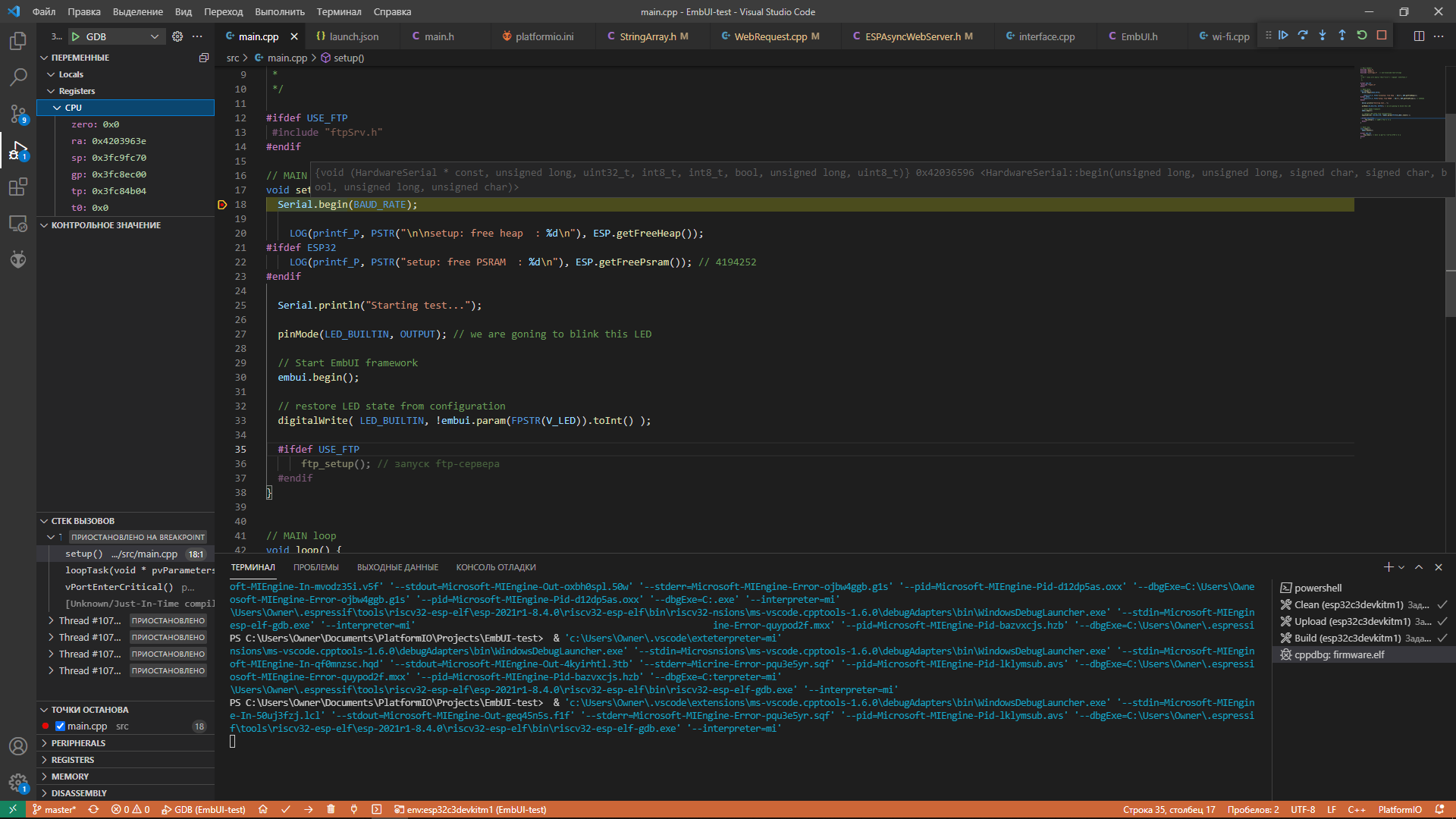
Task: Toggle the main.cpp breakpoint checkbox
Action: (60, 726)
